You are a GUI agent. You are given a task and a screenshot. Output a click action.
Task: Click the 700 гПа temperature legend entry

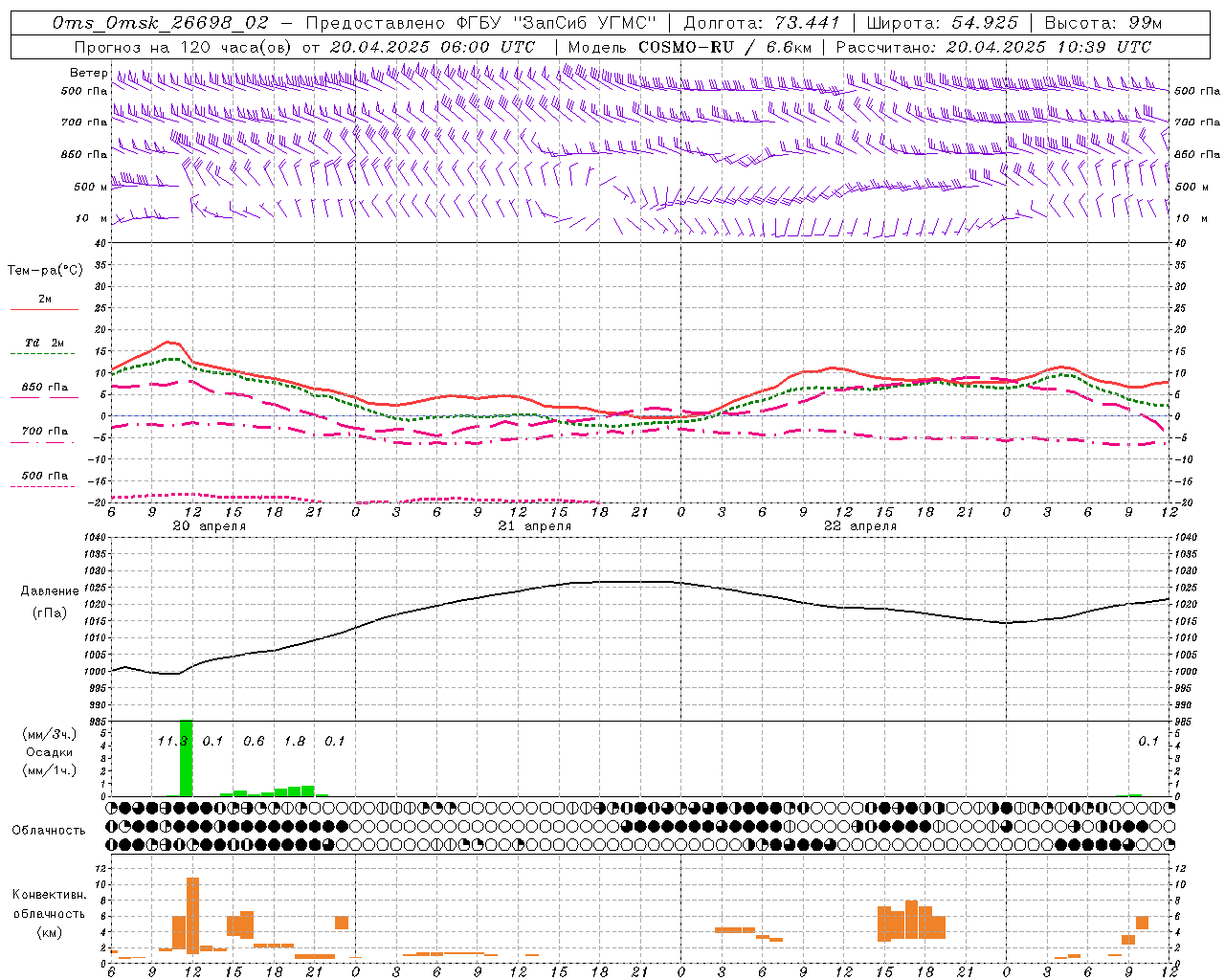(x=44, y=432)
